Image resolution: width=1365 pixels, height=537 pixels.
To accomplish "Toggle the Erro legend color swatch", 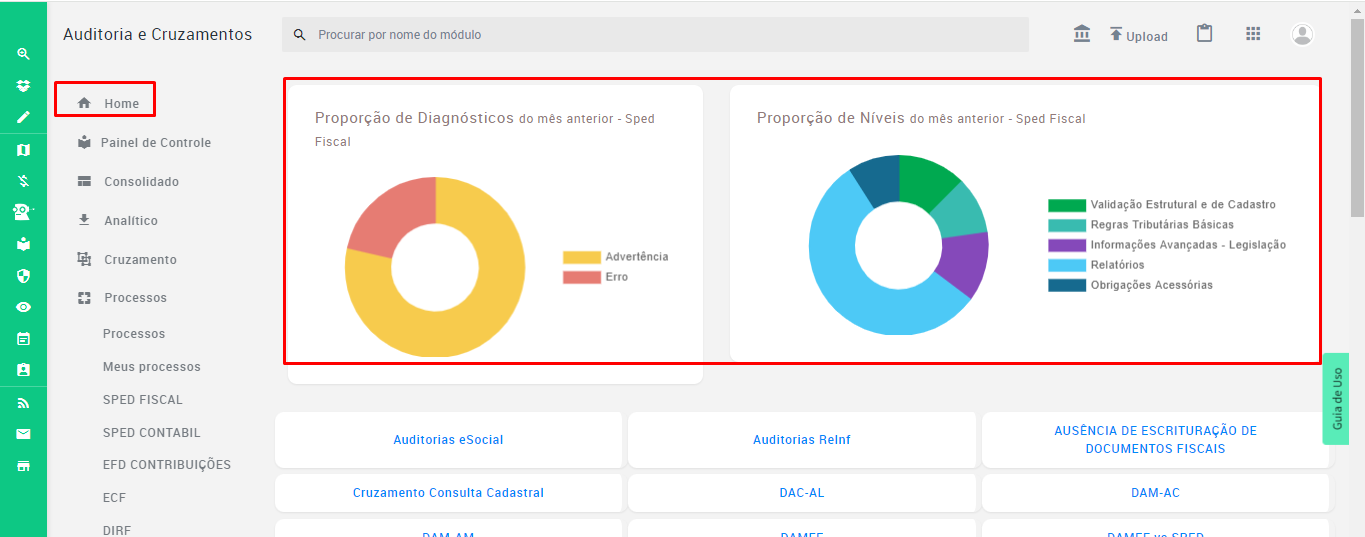I will (582, 277).
